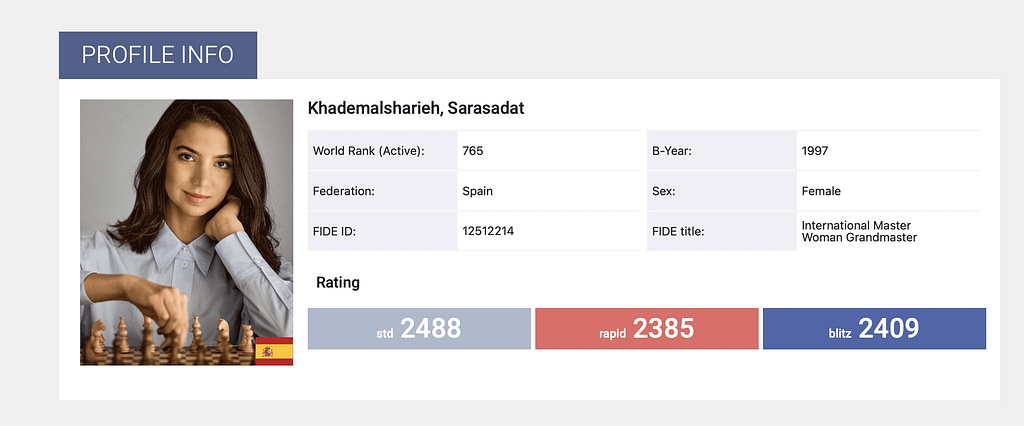Click the Rating section heading

337,283
